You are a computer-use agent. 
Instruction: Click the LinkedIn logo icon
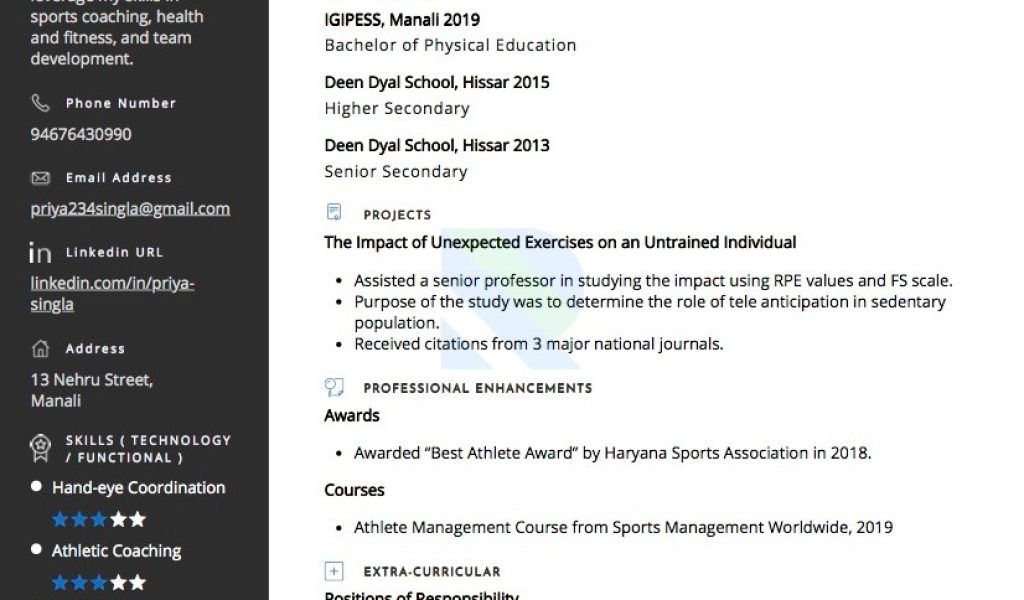pos(40,253)
